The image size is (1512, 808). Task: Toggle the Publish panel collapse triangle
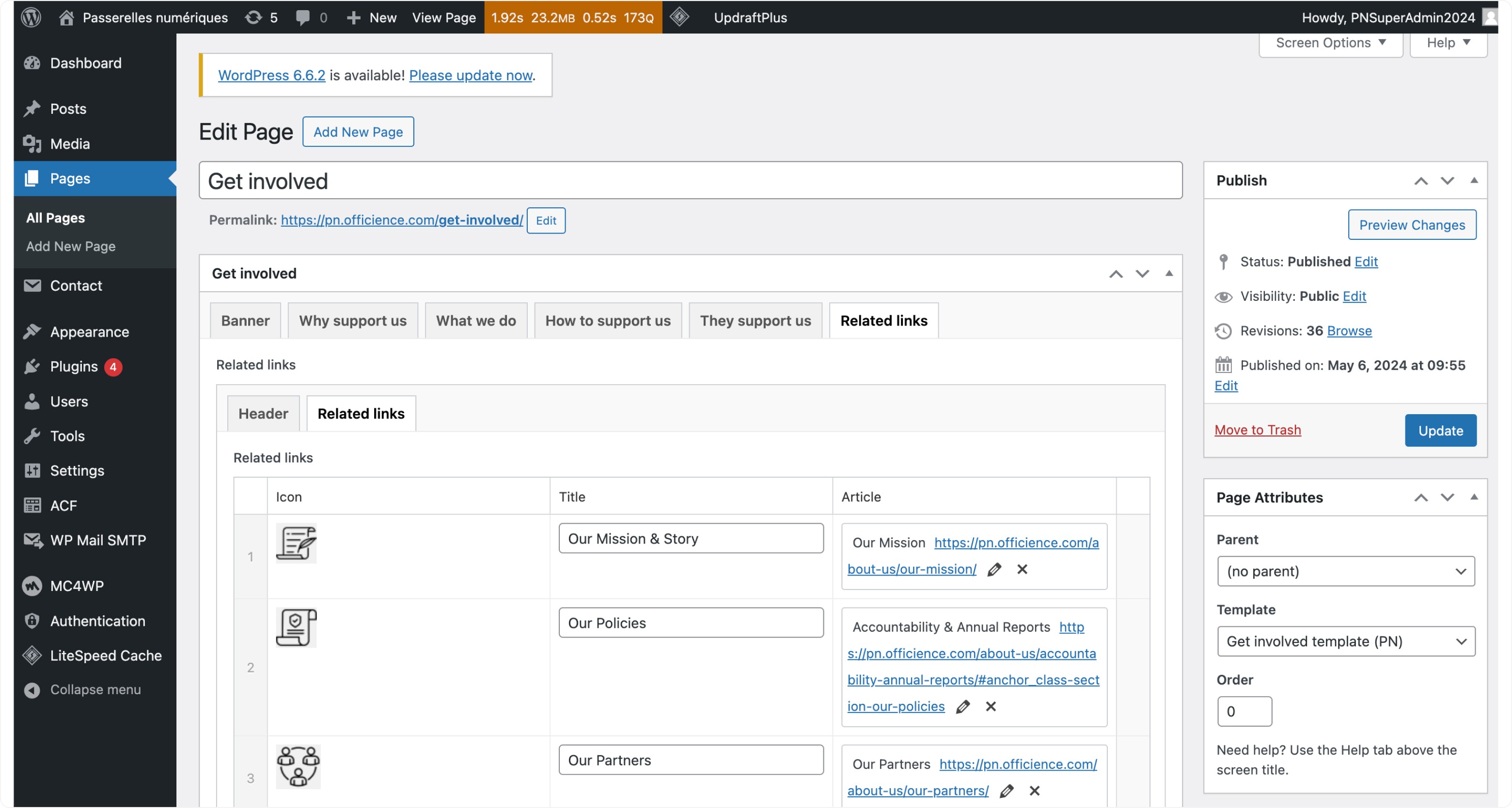1474,180
